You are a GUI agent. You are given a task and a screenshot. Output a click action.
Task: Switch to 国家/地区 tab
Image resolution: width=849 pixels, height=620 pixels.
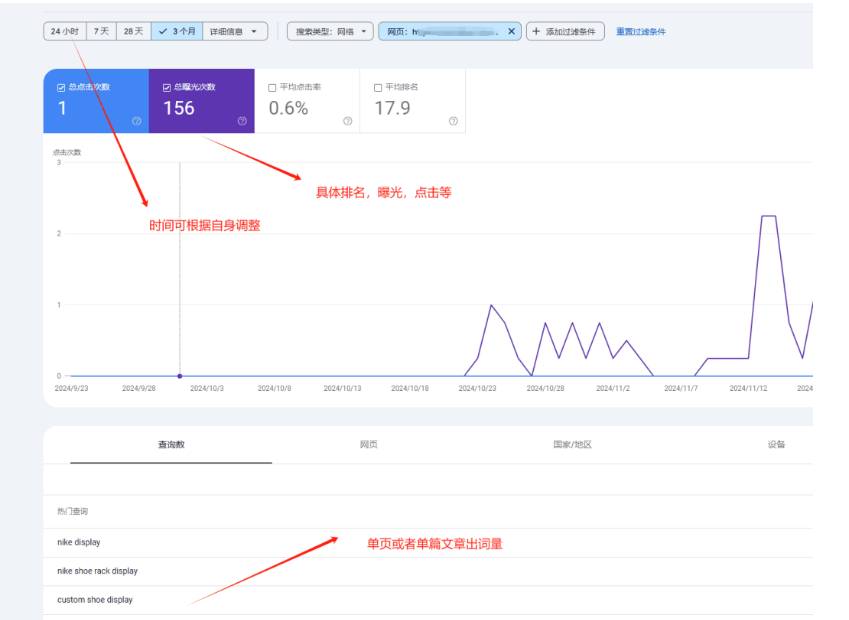(x=573, y=445)
